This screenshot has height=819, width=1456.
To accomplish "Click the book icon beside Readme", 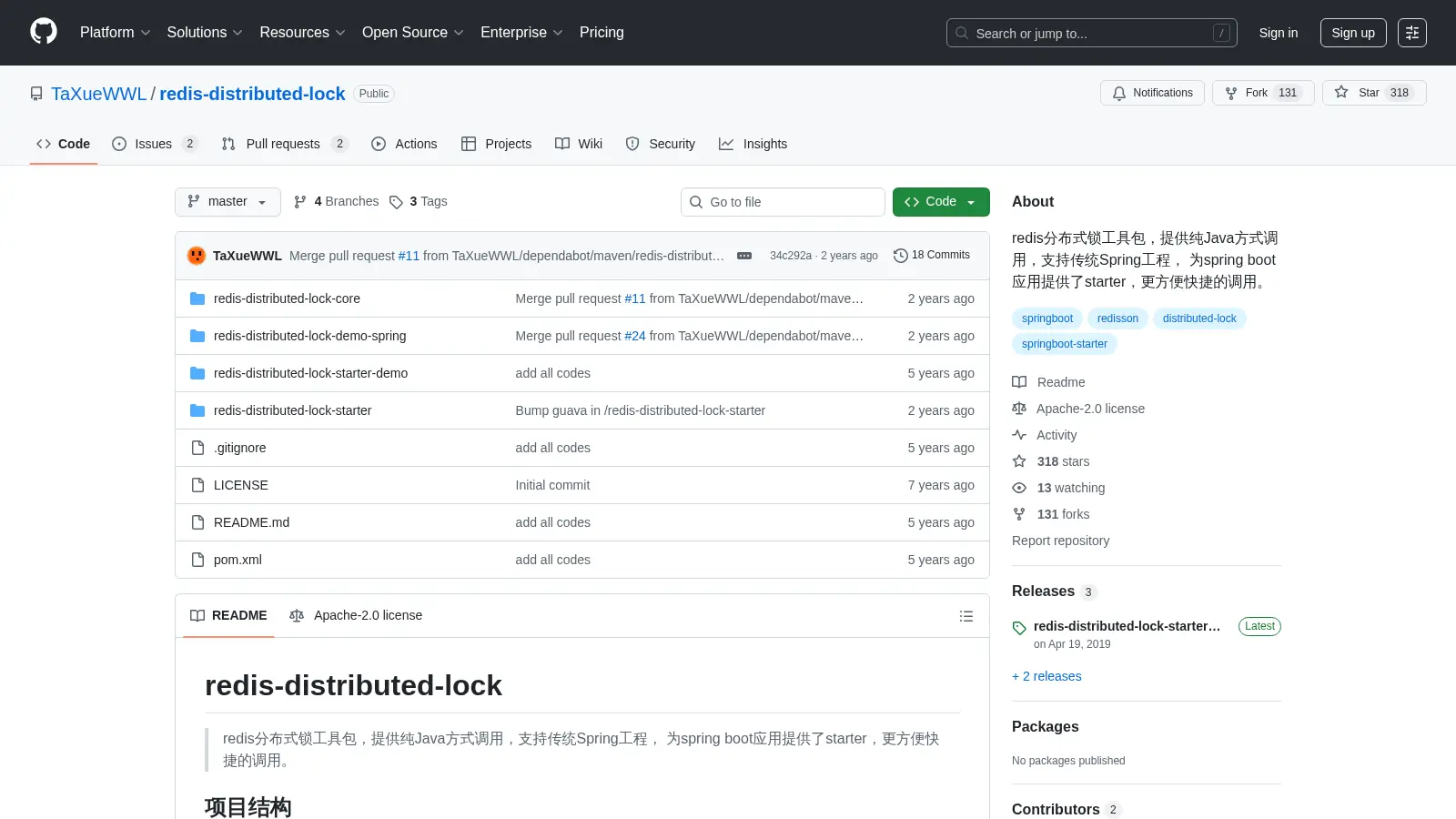I will click(x=1019, y=382).
